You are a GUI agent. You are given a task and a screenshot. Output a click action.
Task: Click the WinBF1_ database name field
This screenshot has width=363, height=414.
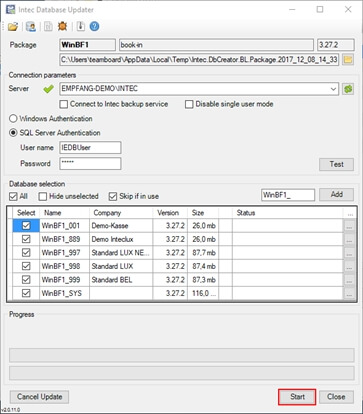(288, 195)
